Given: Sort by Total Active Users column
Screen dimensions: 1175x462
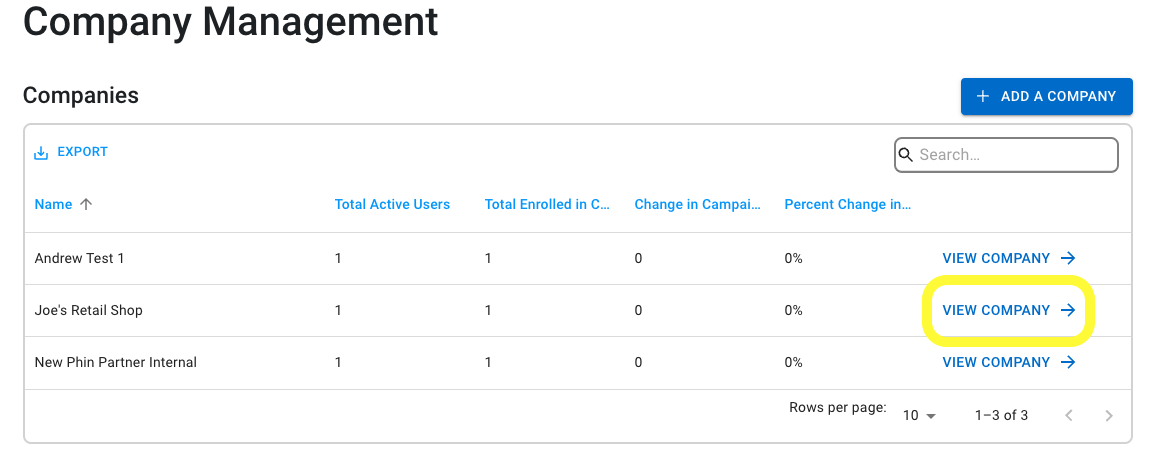Looking at the screenshot, I should pyautogui.click(x=392, y=204).
